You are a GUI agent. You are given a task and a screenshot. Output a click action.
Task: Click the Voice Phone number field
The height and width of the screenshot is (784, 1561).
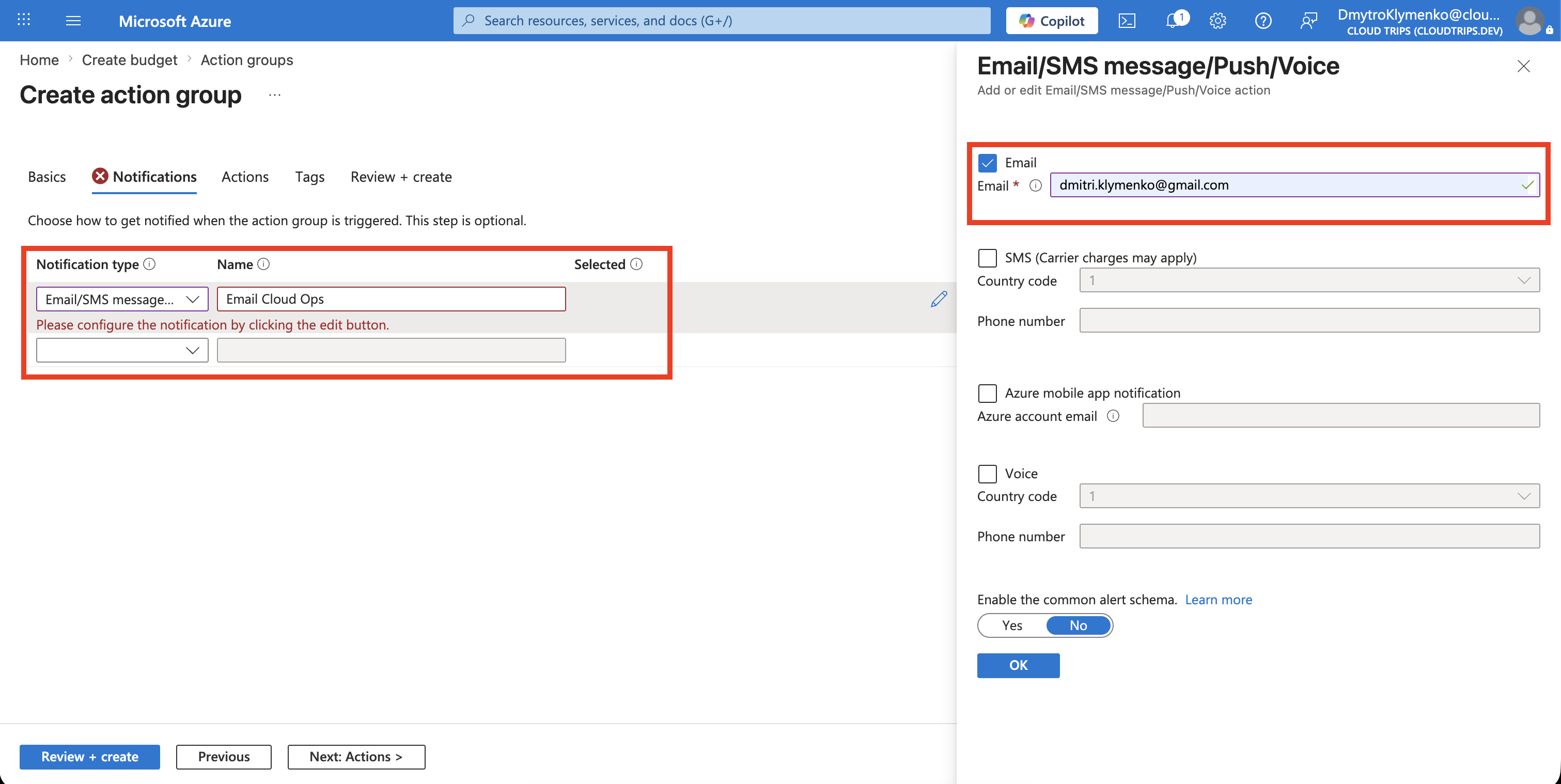point(1309,536)
